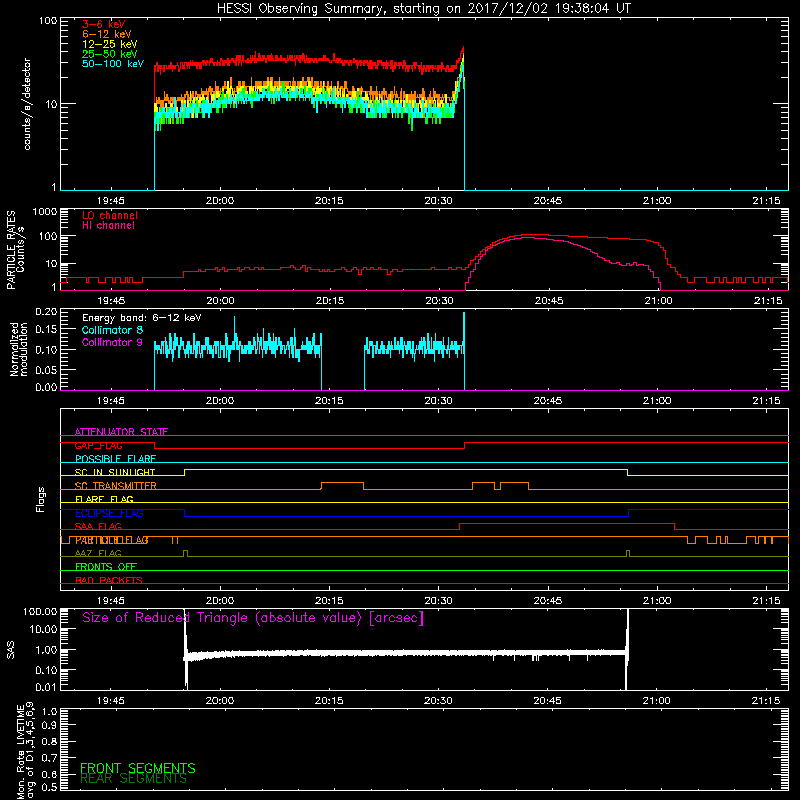800x800 pixels.
Task: Click the POSSIBLE_FLARE flag label
Action: (115, 459)
